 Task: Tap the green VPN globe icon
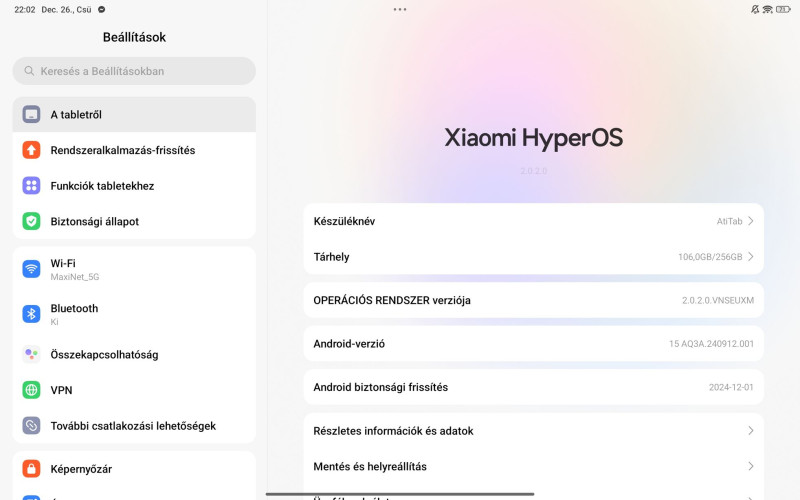(x=31, y=390)
